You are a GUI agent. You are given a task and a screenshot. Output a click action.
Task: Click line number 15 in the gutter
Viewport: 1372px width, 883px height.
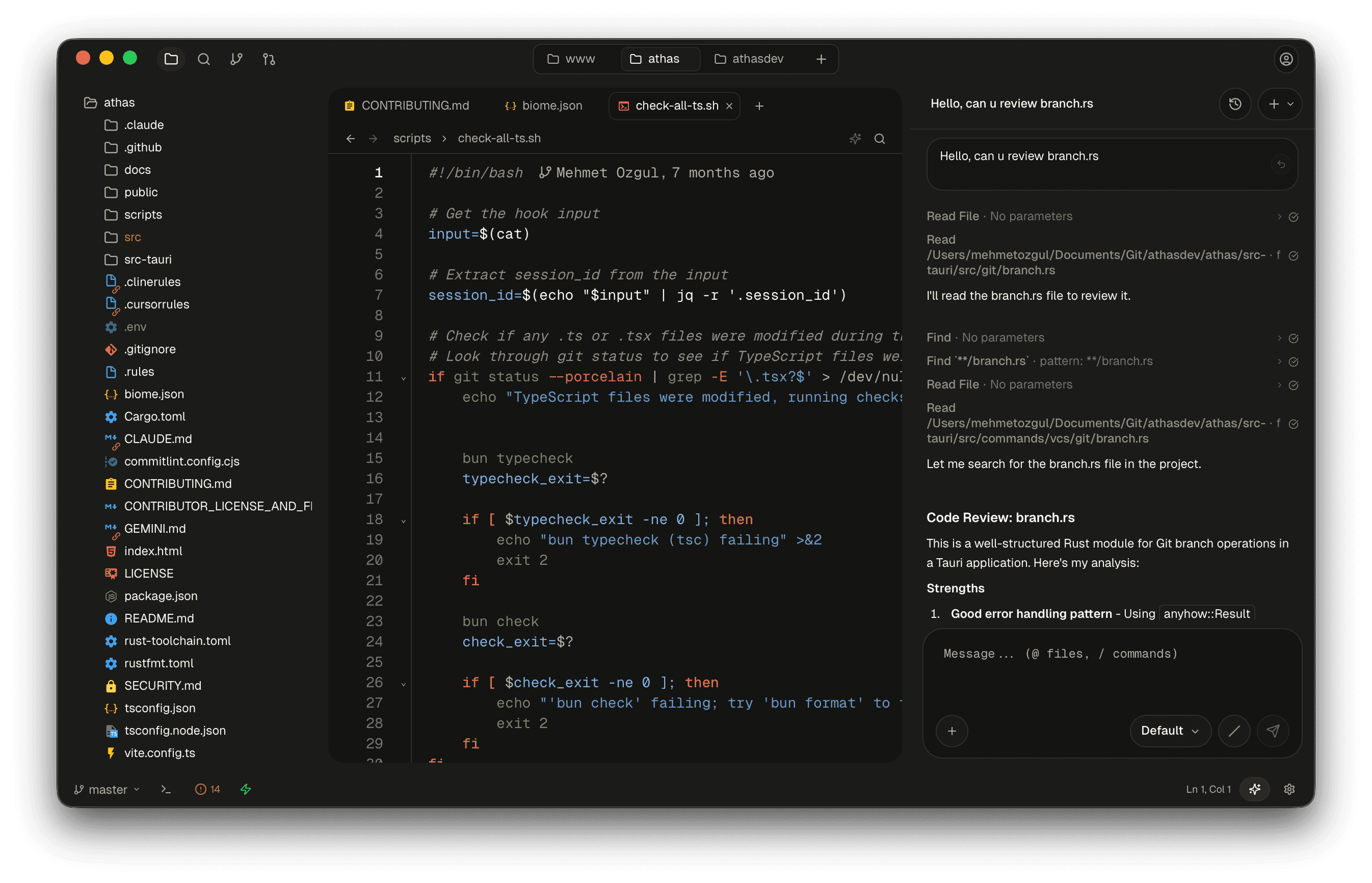pos(374,459)
